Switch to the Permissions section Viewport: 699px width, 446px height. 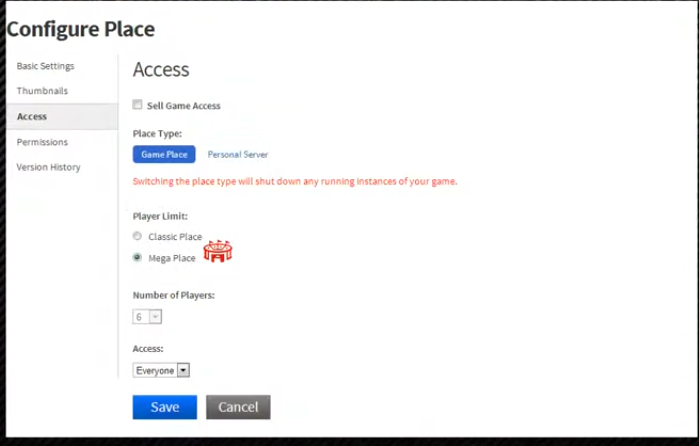point(42,142)
